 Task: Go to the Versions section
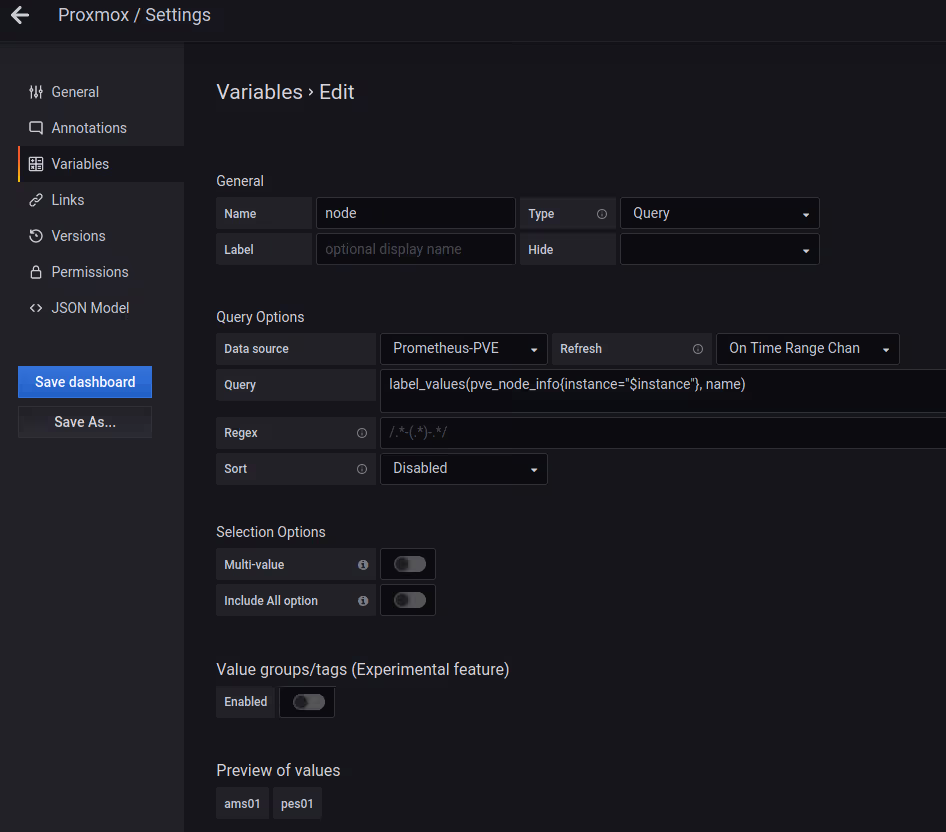pyautogui.click(x=78, y=236)
